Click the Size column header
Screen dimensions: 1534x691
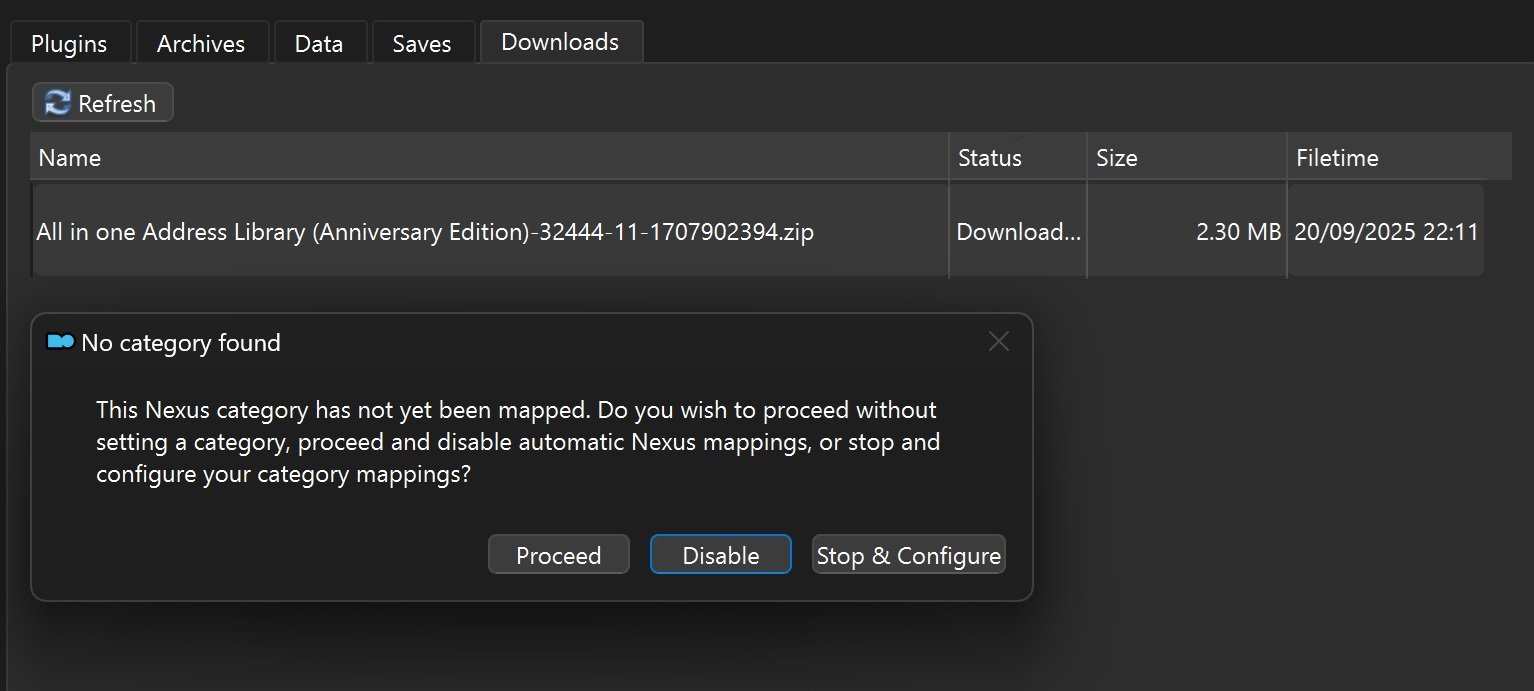1117,158
